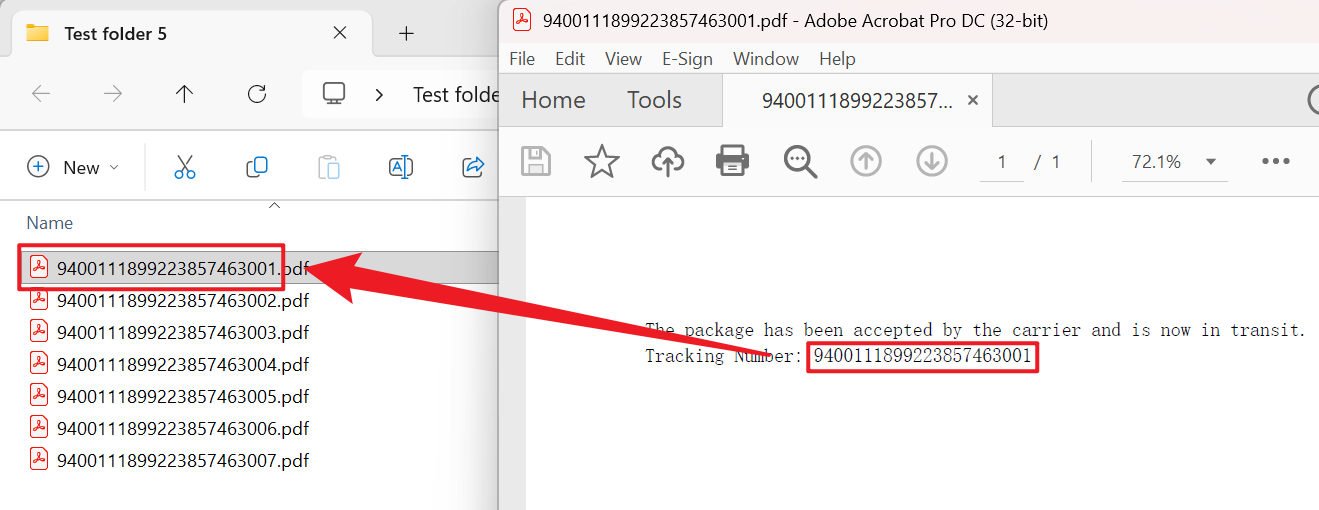The width and height of the screenshot is (1319, 510).
Task: Close the Test folder 5 Explorer tab
Action: (x=340, y=33)
